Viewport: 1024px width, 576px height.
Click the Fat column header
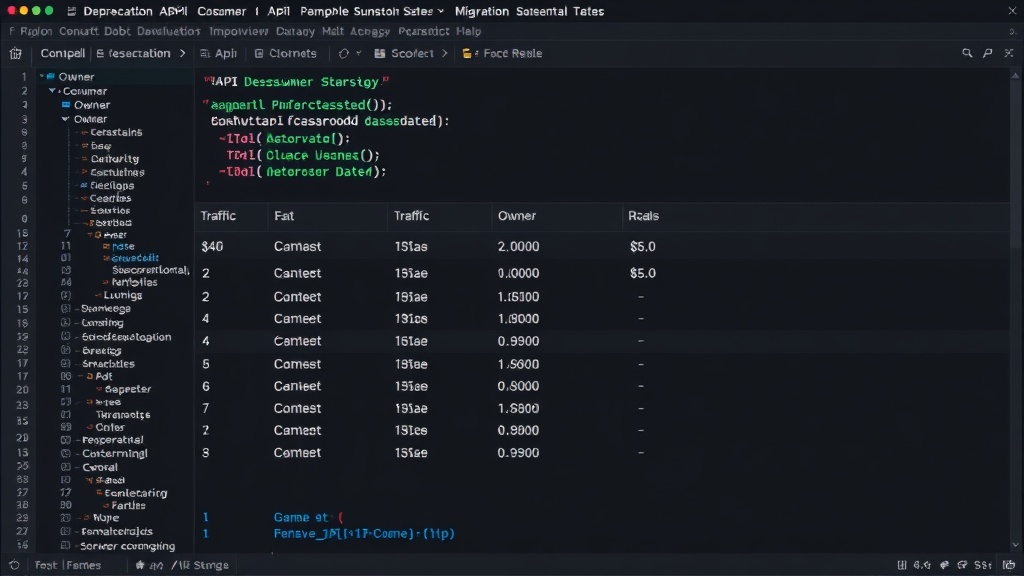(x=284, y=216)
